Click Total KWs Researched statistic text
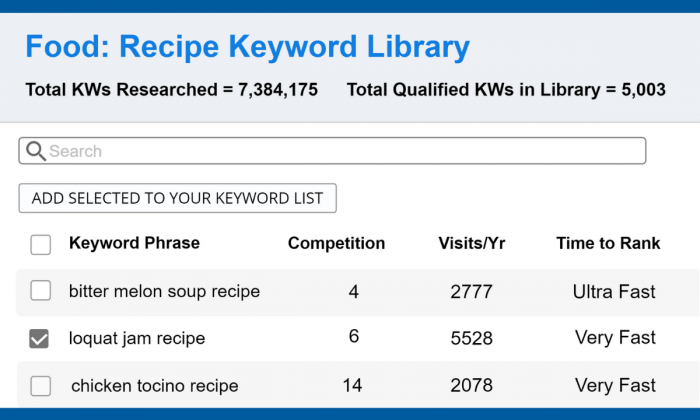The height and width of the screenshot is (420, 700). 171,90
